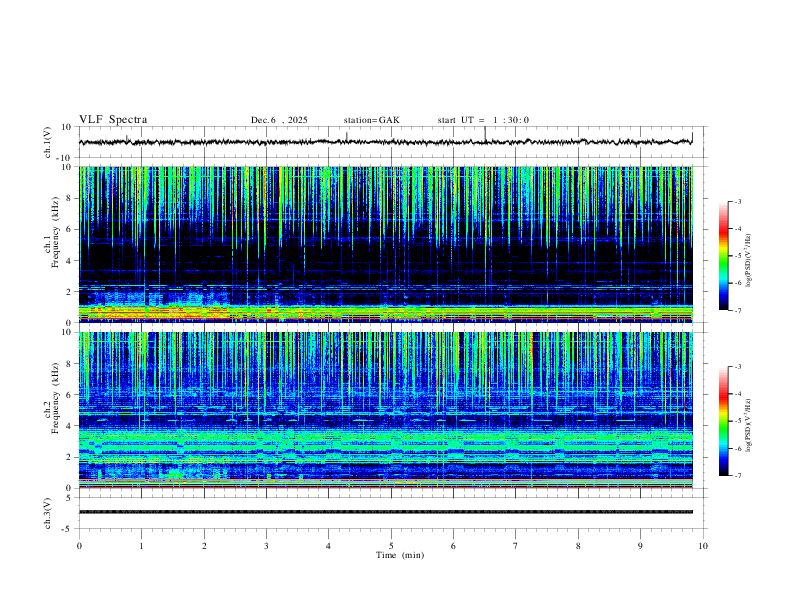
Task: Click the "5" tick on the ch.3(V) axis
Action: pyautogui.click(x=70, y=497)
